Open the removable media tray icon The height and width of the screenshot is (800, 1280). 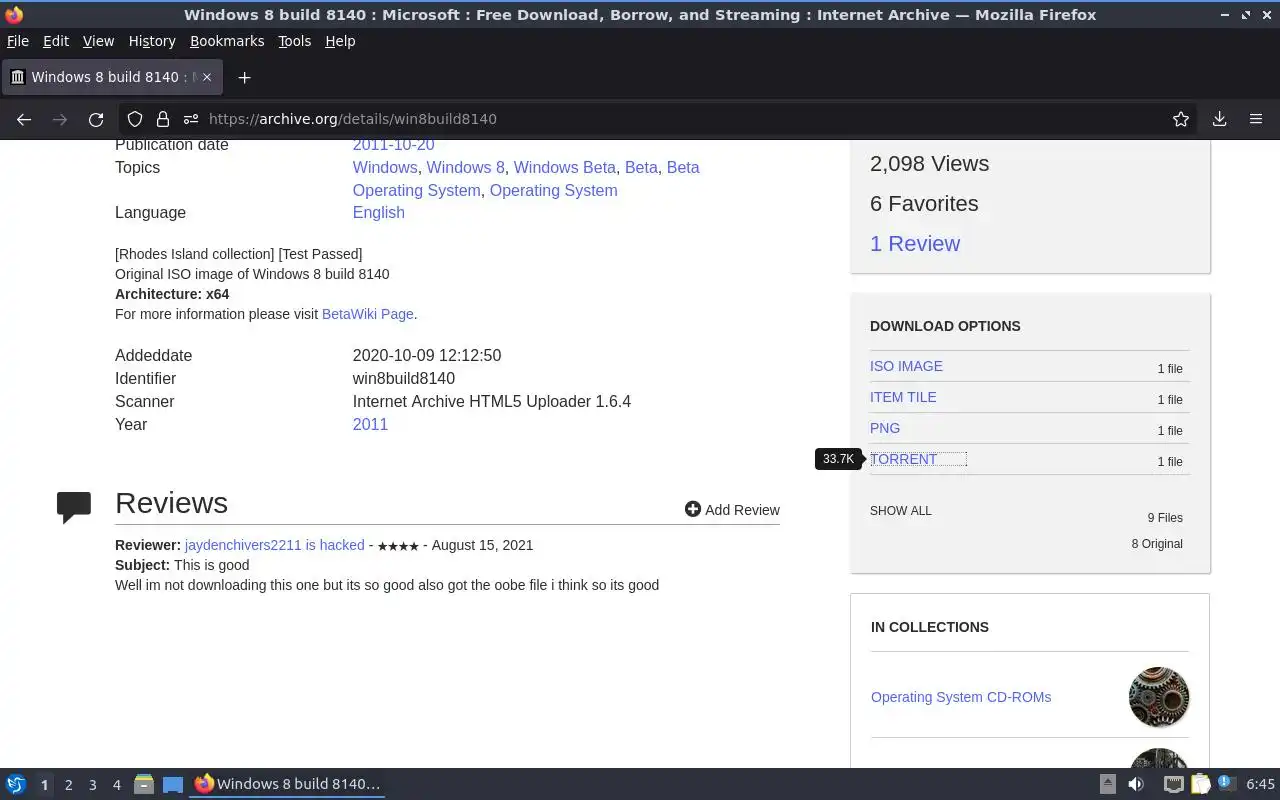1108,785
